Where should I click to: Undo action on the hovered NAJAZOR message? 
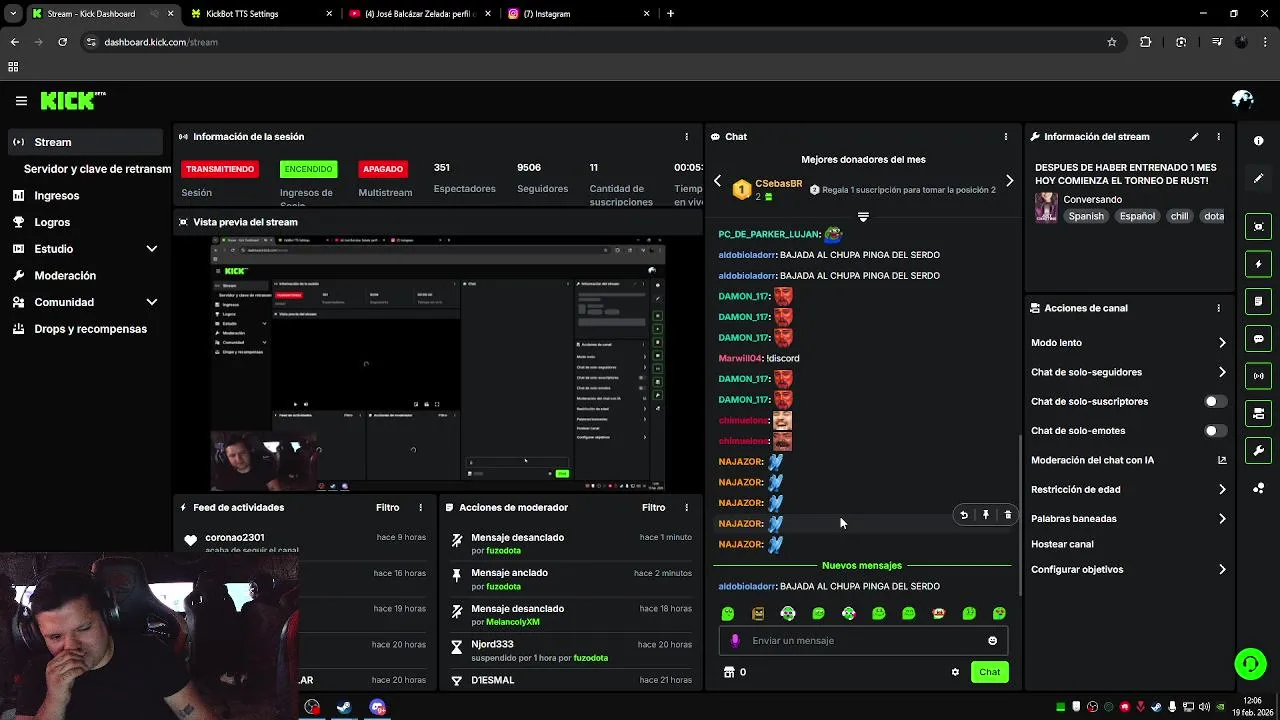(x=964, y=515)
